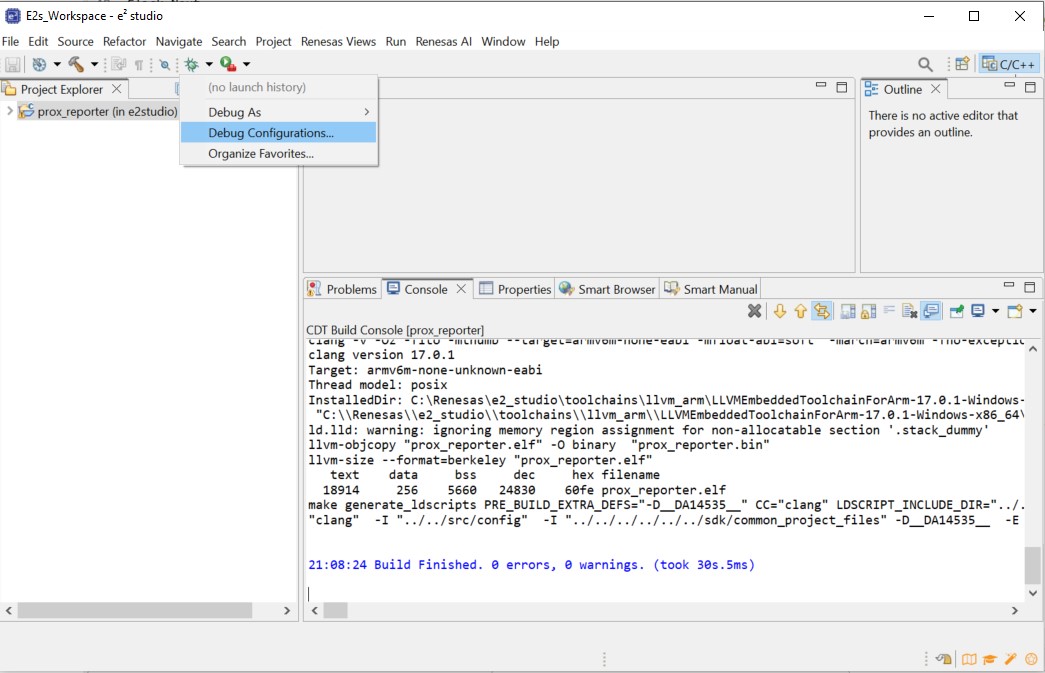Select Debug Configurations... menu entry

(279, 133)
